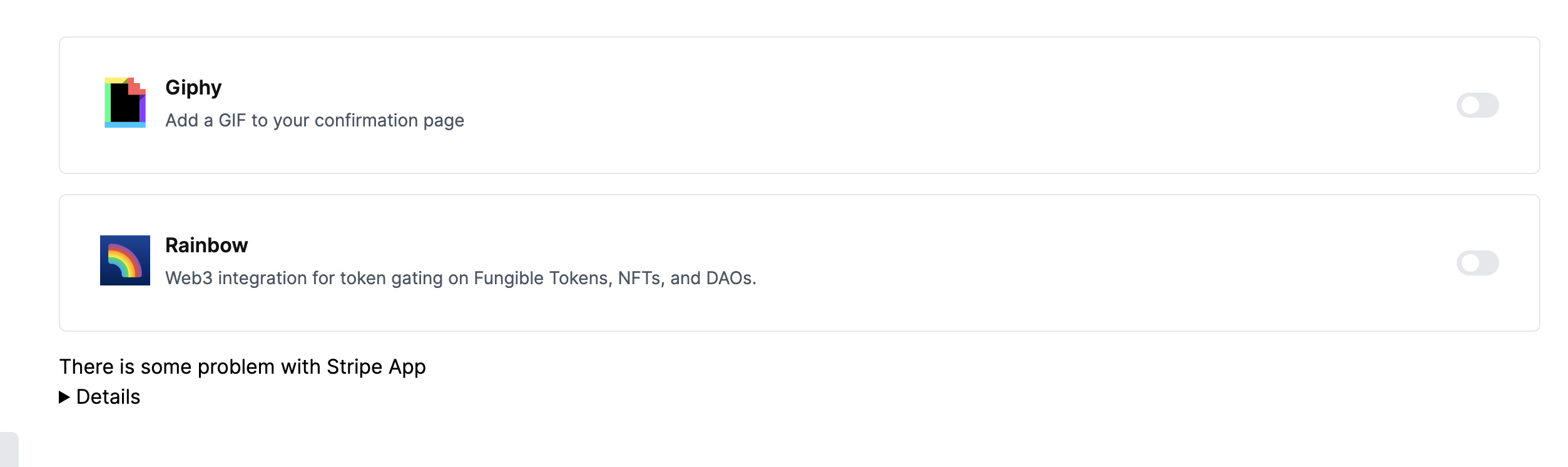
Task: Click the white knob of the Rainbow switch
Action: [1470, 263]
